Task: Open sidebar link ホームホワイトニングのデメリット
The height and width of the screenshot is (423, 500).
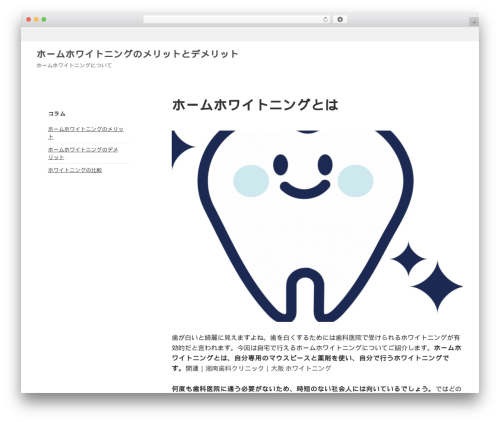Action: (x=83, y=153)
